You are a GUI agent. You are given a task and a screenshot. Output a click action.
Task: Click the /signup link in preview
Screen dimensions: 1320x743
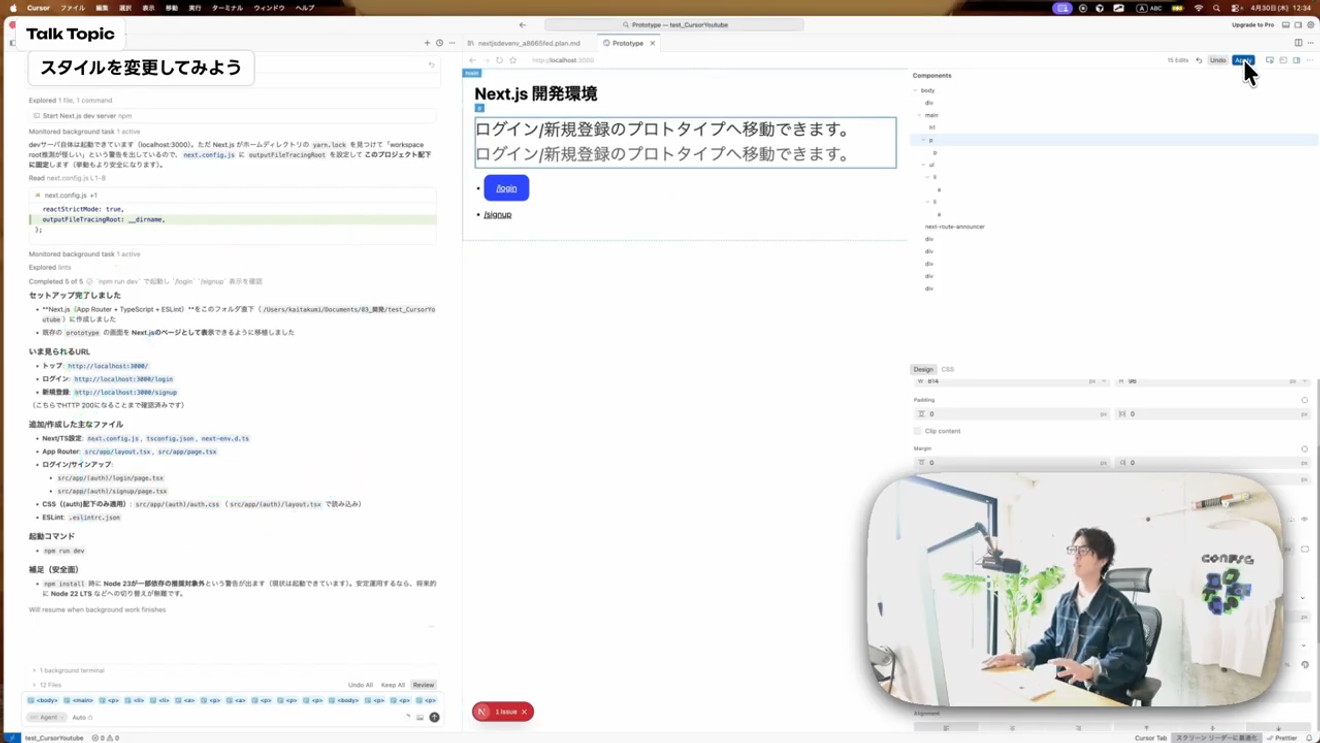tap(498, 214)
